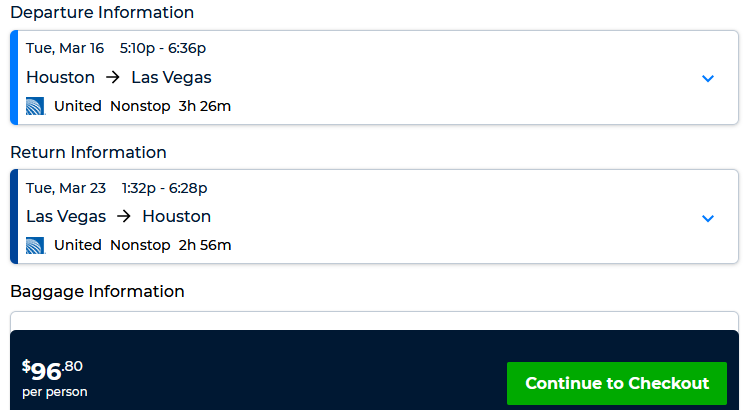The height and width of the screenshot is (410, 744).
Task: Click the Nonstop 3h 26m duration text
Action: 170,106
